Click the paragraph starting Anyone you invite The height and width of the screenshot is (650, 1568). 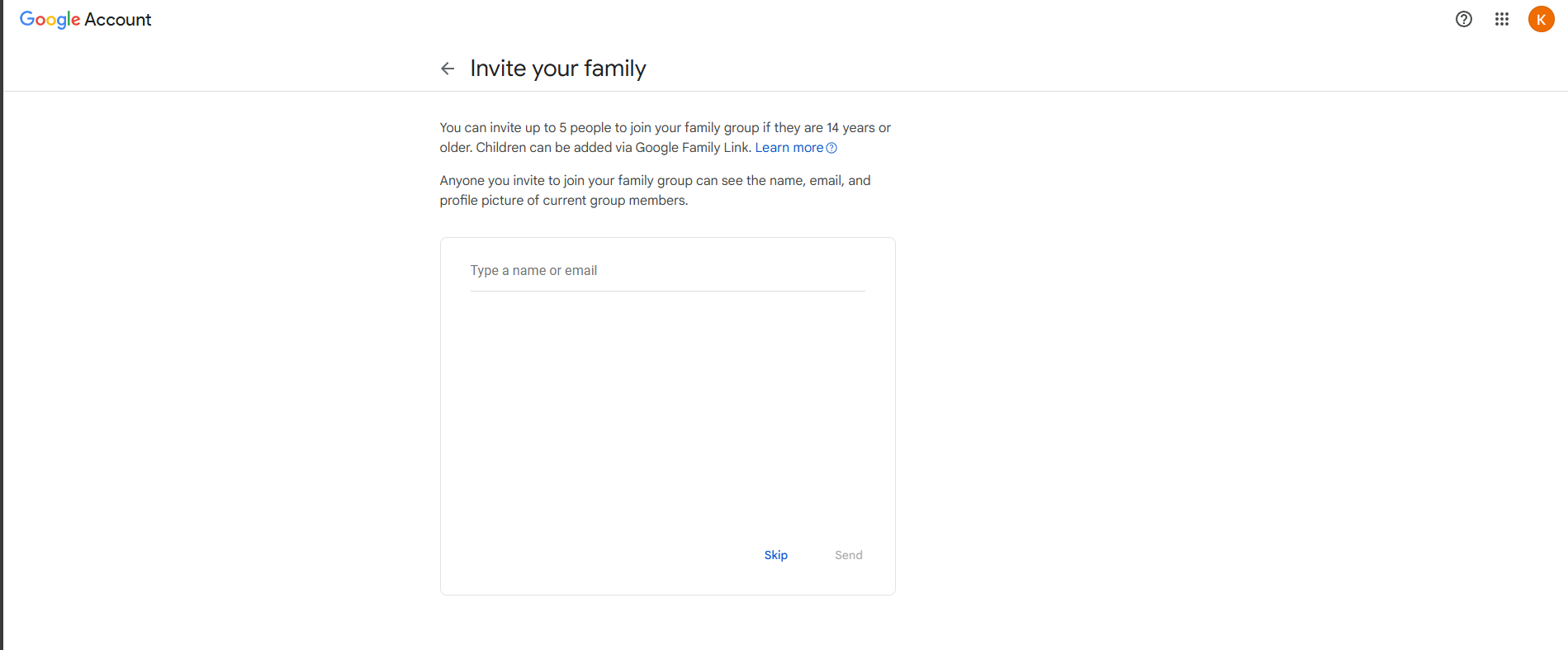point(595,181)
